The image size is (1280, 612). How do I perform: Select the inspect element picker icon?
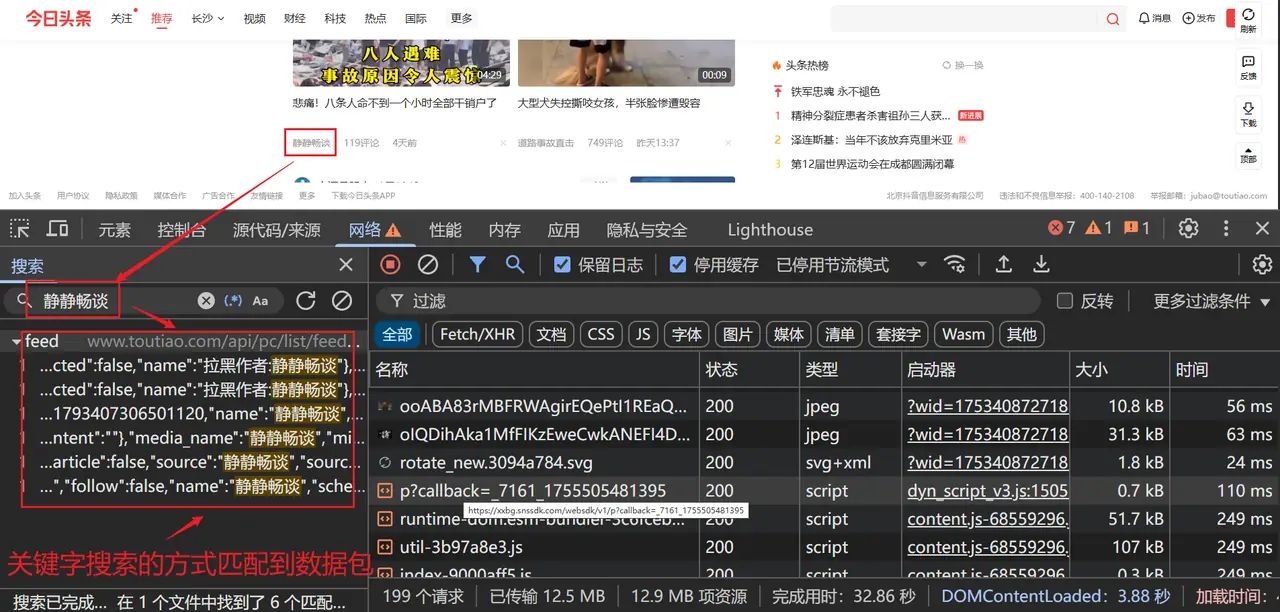click(x=20, y=229)
